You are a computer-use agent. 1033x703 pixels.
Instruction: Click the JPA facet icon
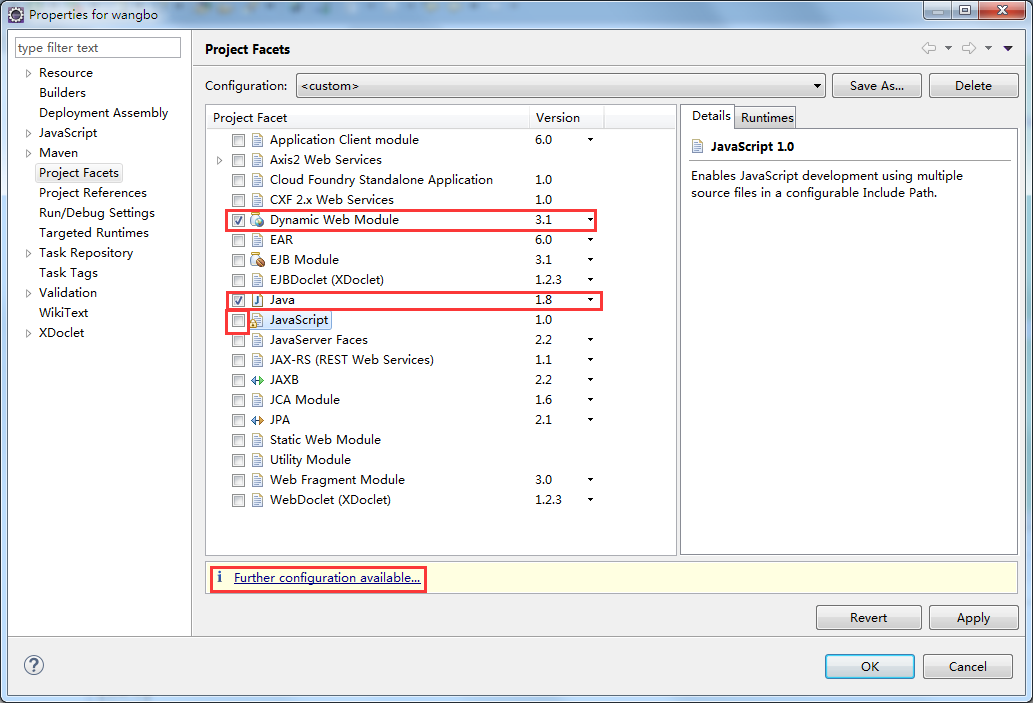[x=257, y=420]
